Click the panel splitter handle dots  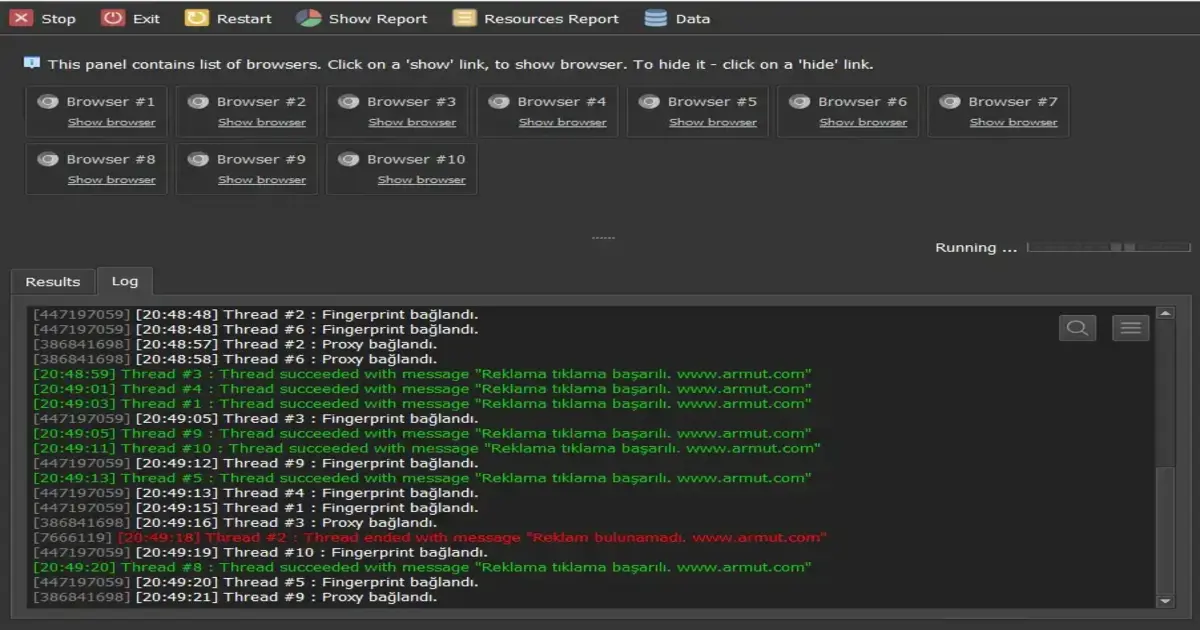603,238
